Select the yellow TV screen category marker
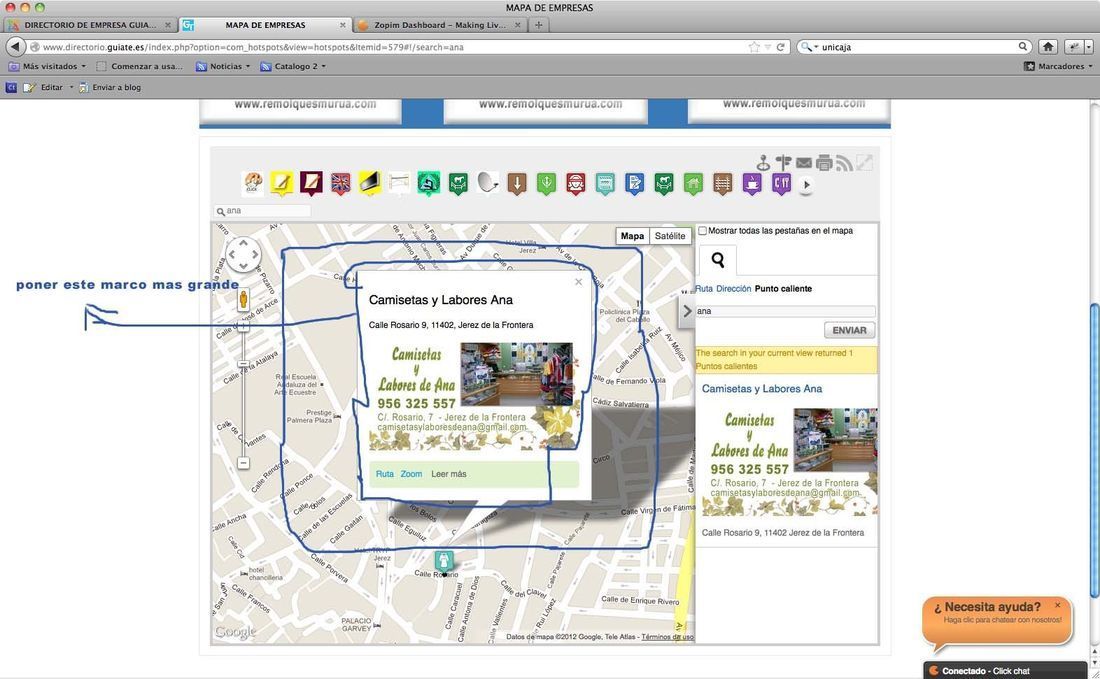The height and width of the screenshot is (679, 1100). tap(370, 183)
